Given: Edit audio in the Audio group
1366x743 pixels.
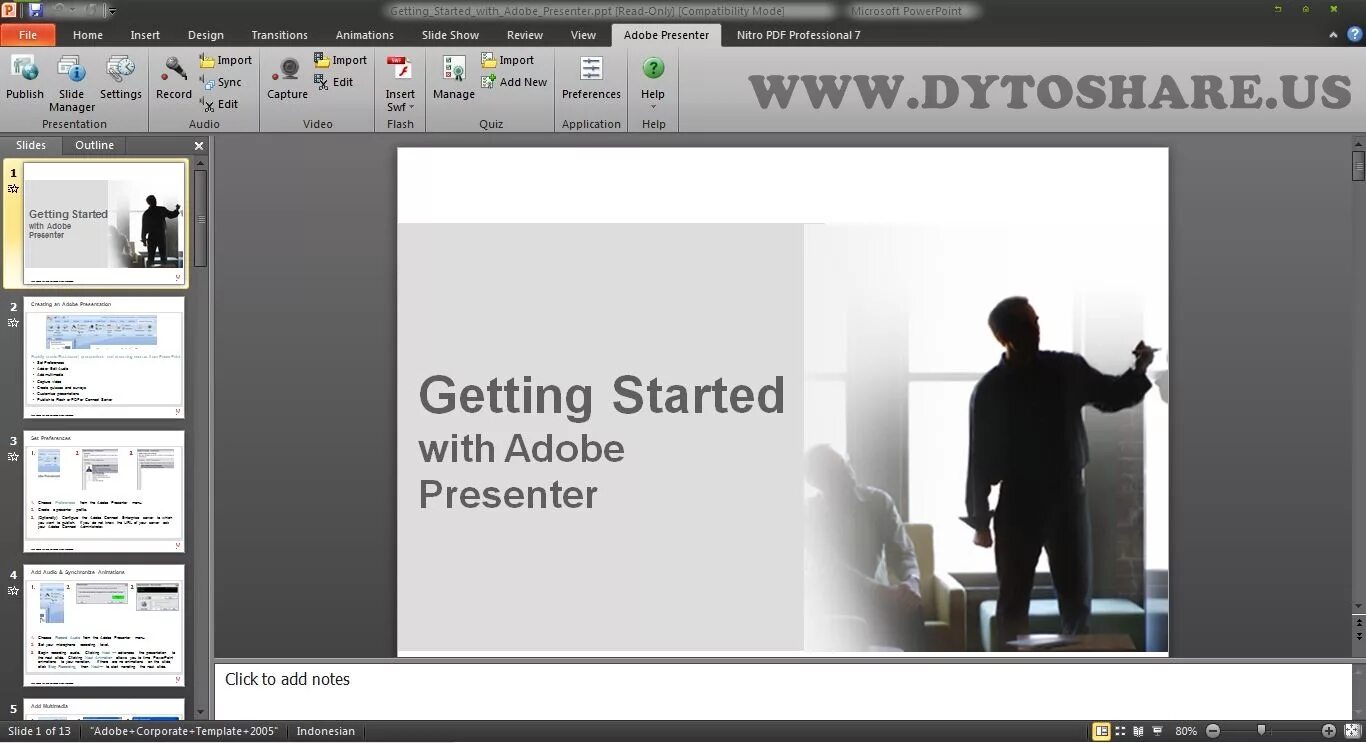Looking at the screenshot, I should click(x=219, y=104).
